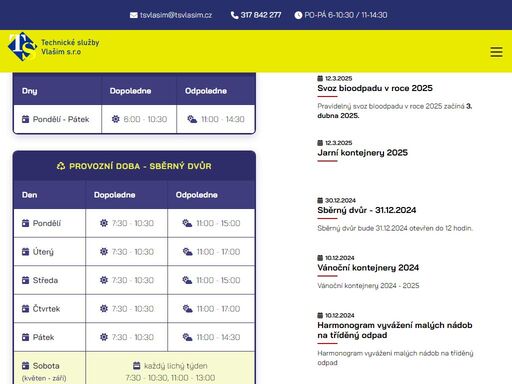Screen dimensions: 512x384
Task: Call phone number 317 842 277
Action: [x=261, y=15]
